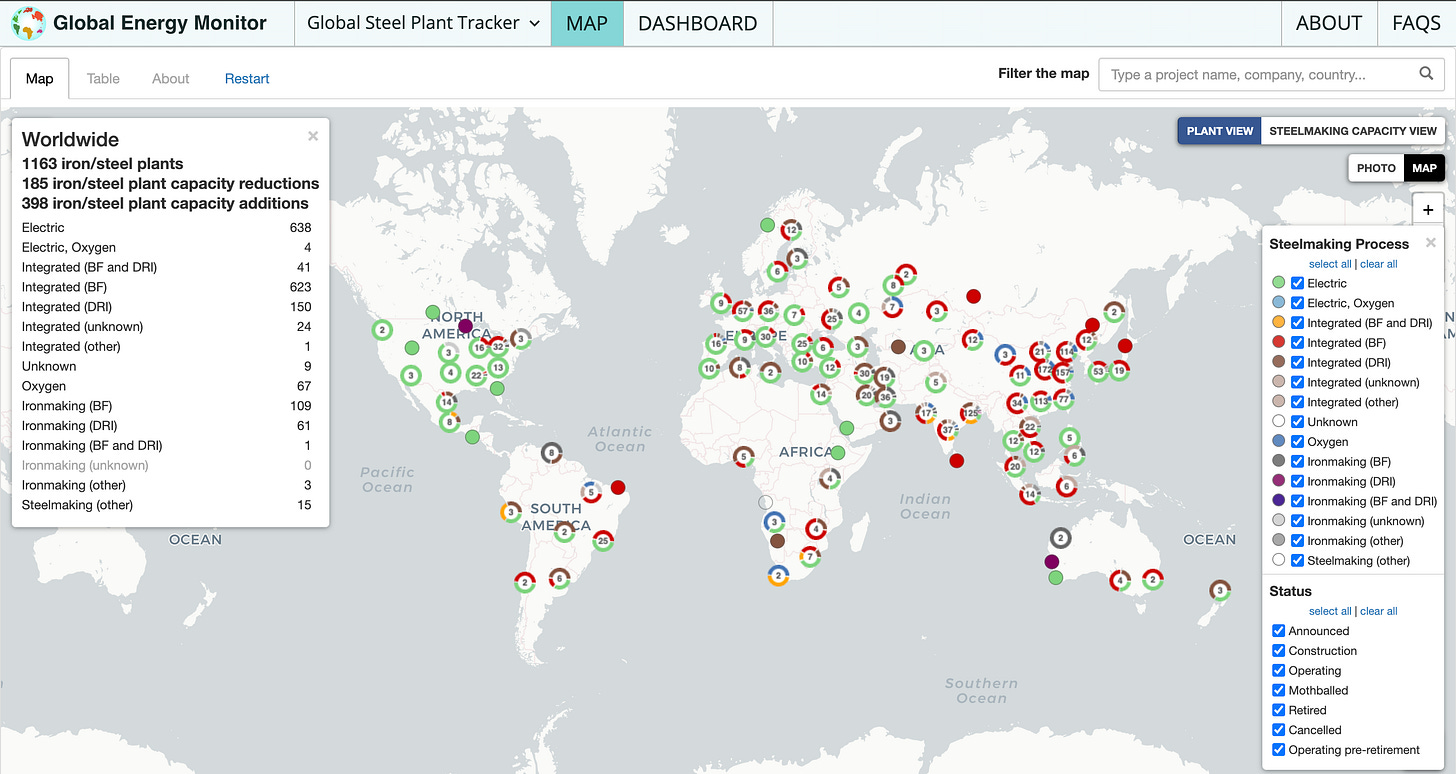Close the Worldwide summary panel
Image resolution: width=1456 pixels, height=774 pixels.
313,136
